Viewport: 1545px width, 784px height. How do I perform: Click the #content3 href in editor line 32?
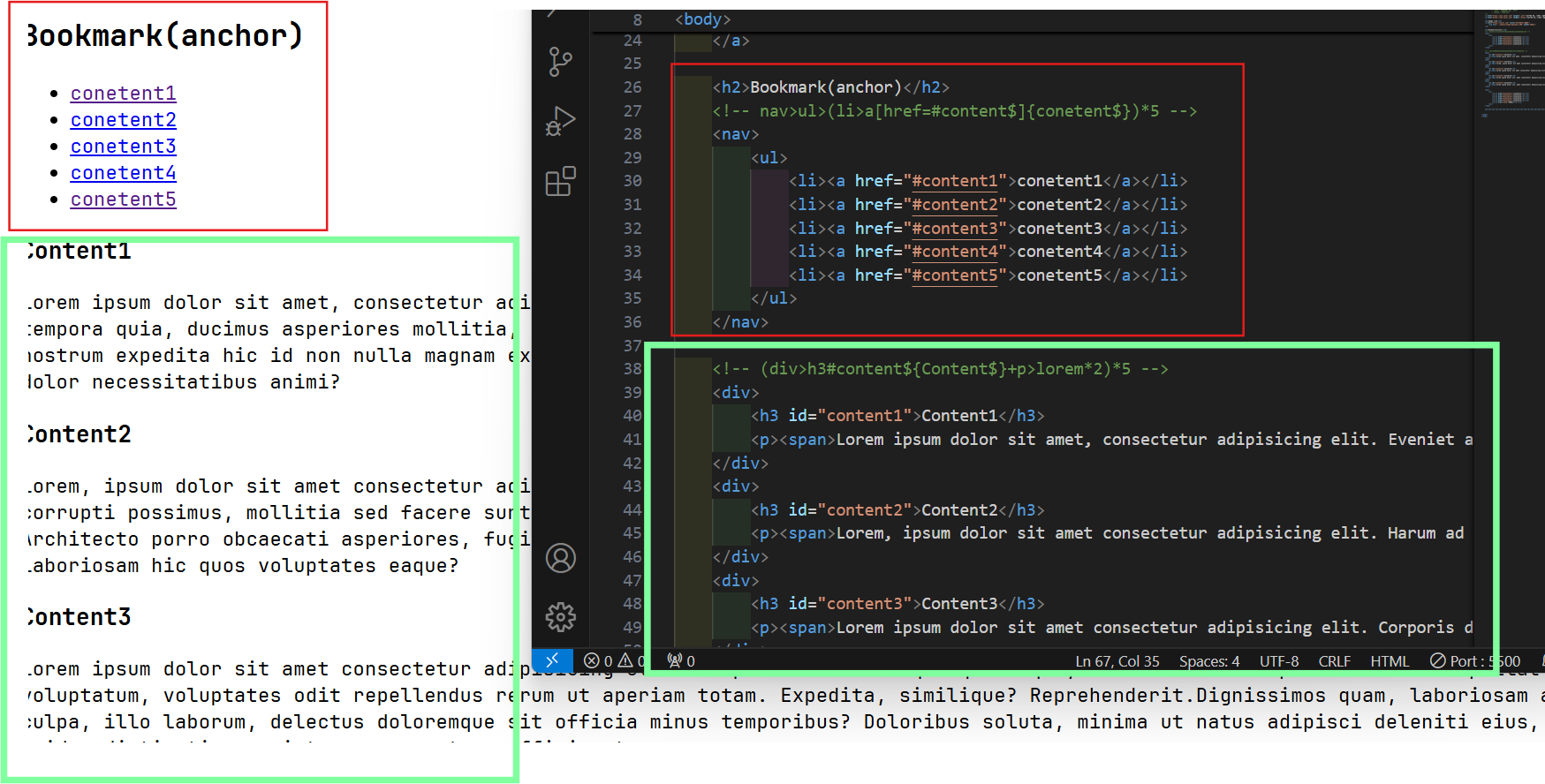[x=954, y=229]
